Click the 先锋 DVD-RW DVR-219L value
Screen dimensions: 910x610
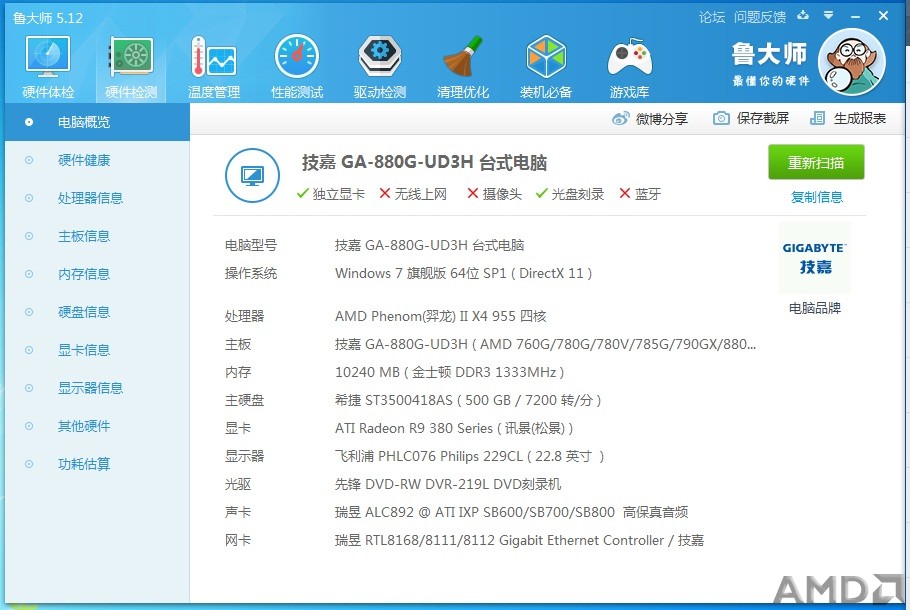click(x=448, y=484)
